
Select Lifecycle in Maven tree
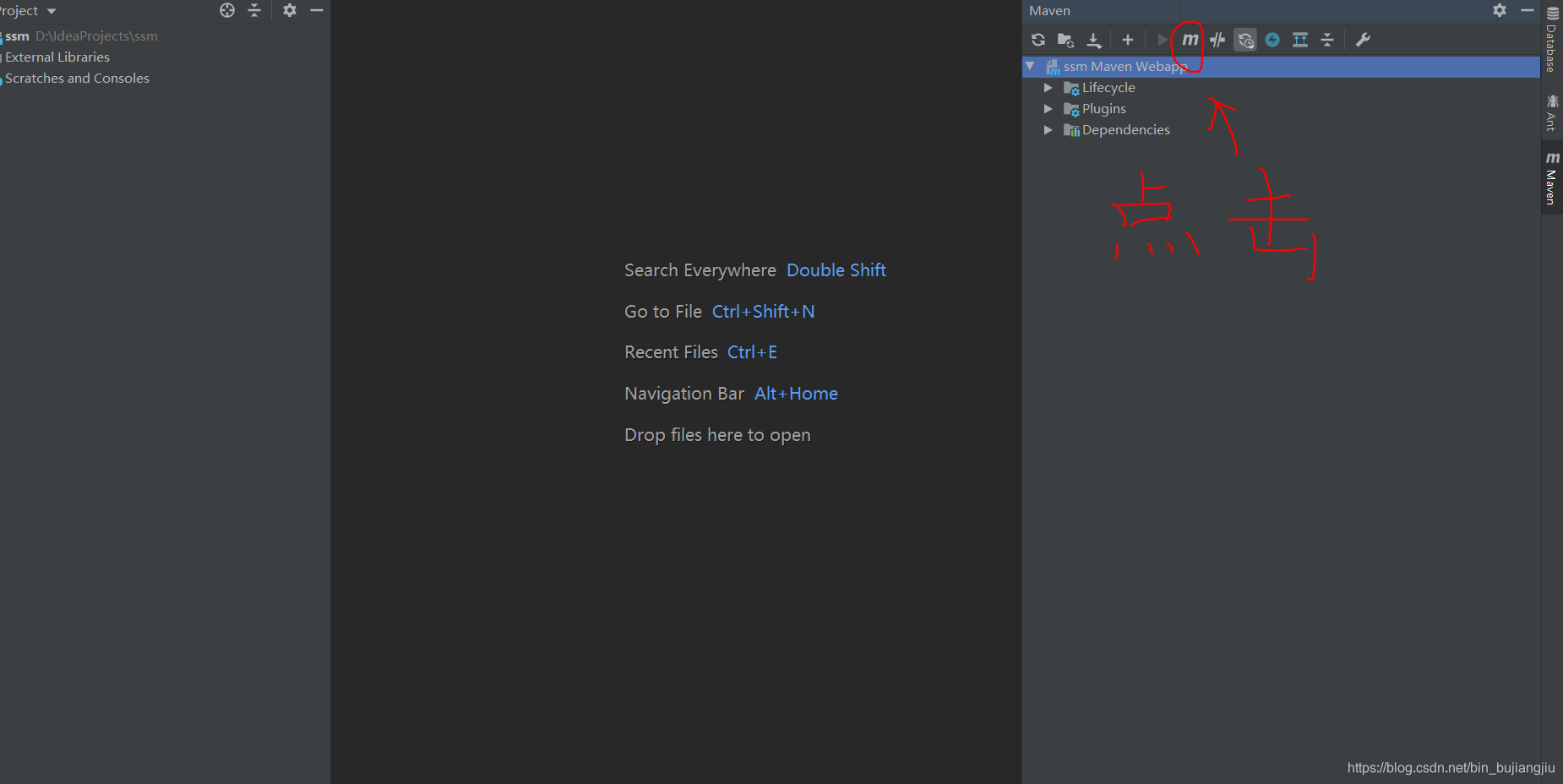1108,88
